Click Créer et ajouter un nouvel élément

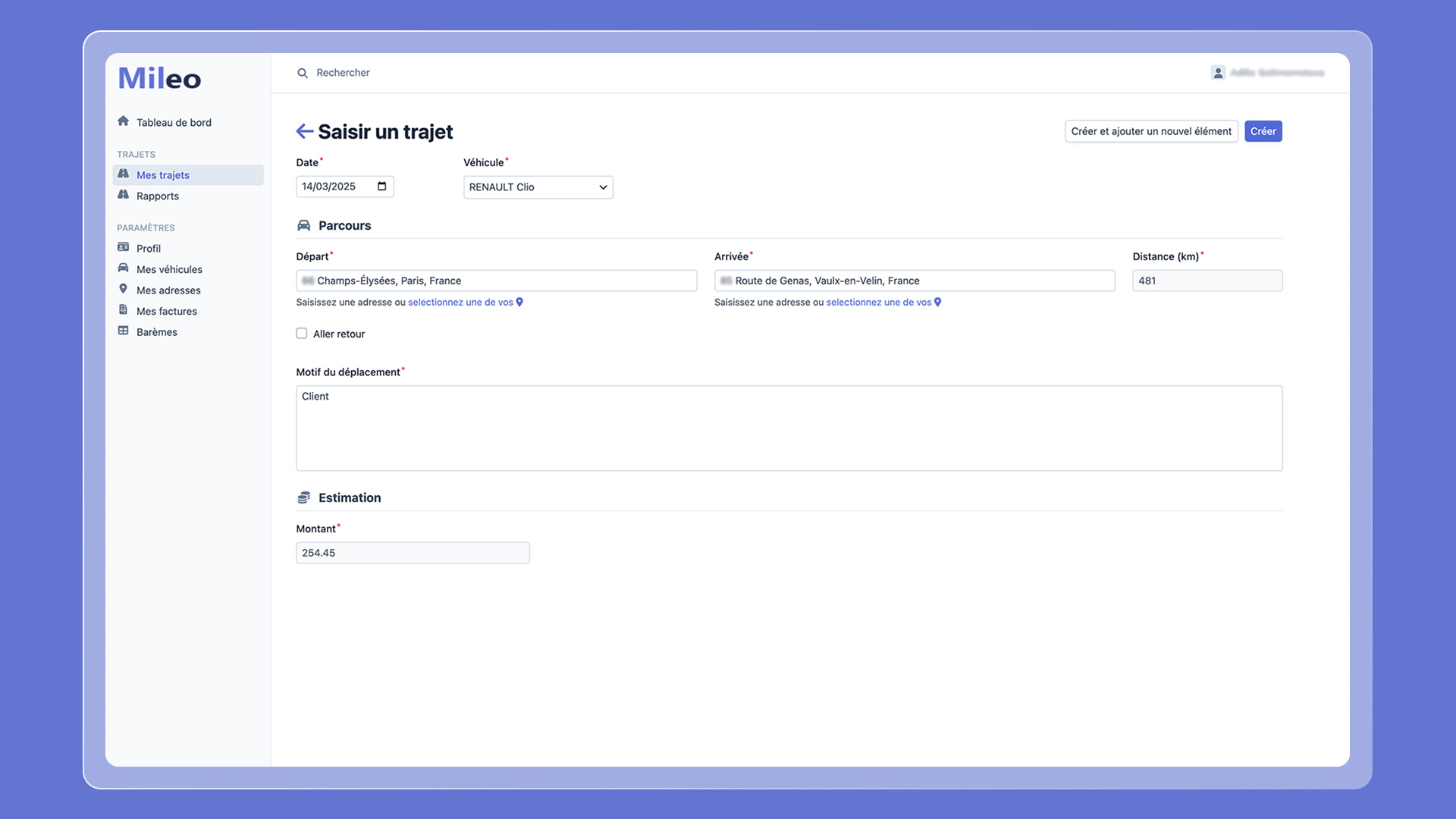(x=1150, y=131)
